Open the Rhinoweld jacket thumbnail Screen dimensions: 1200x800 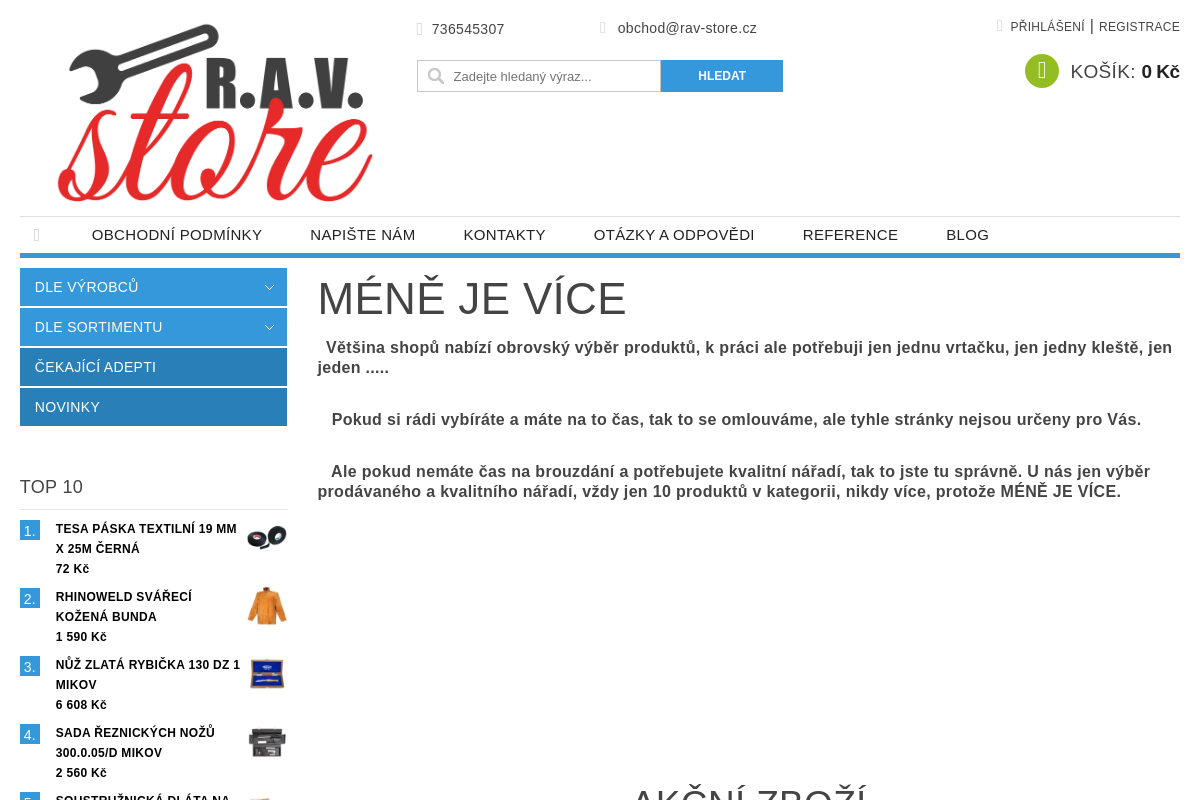pyautogui.click(x=267, y=606)
